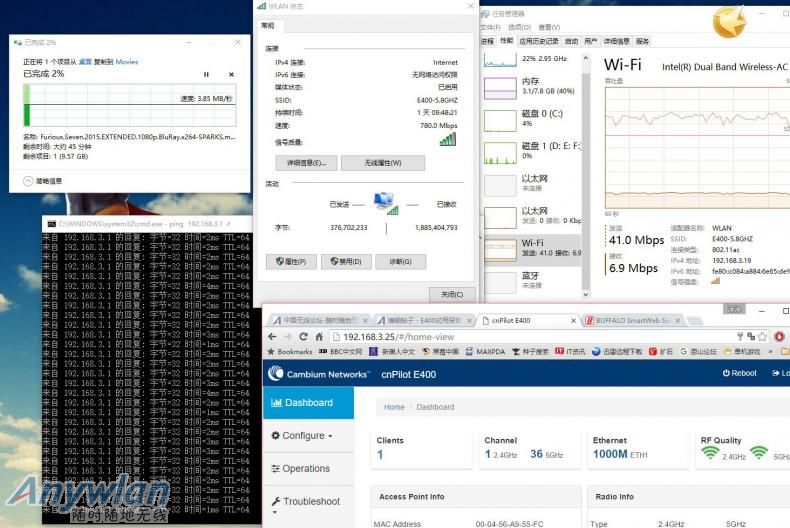Reload the cnPilot page

[x=303, y=337]
